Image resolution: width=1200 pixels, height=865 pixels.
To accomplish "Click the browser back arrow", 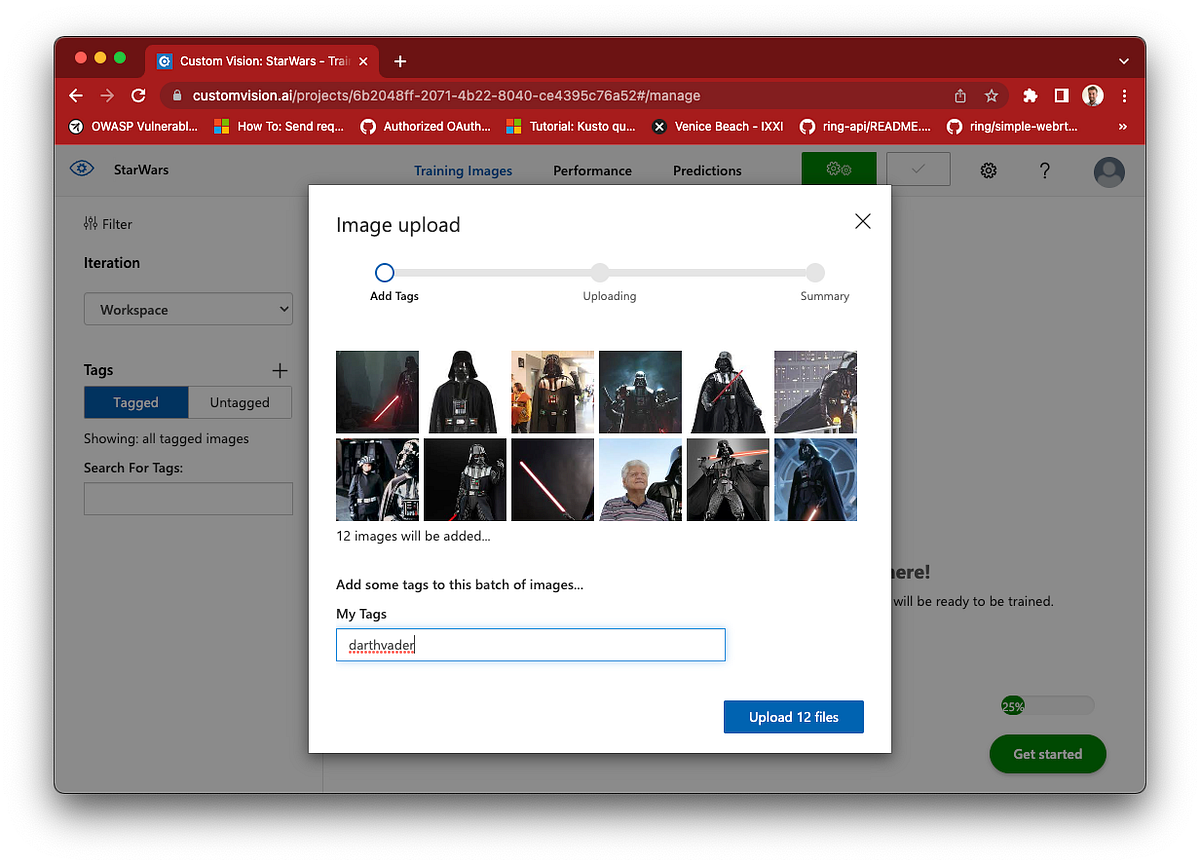I will tap(76, 96).
